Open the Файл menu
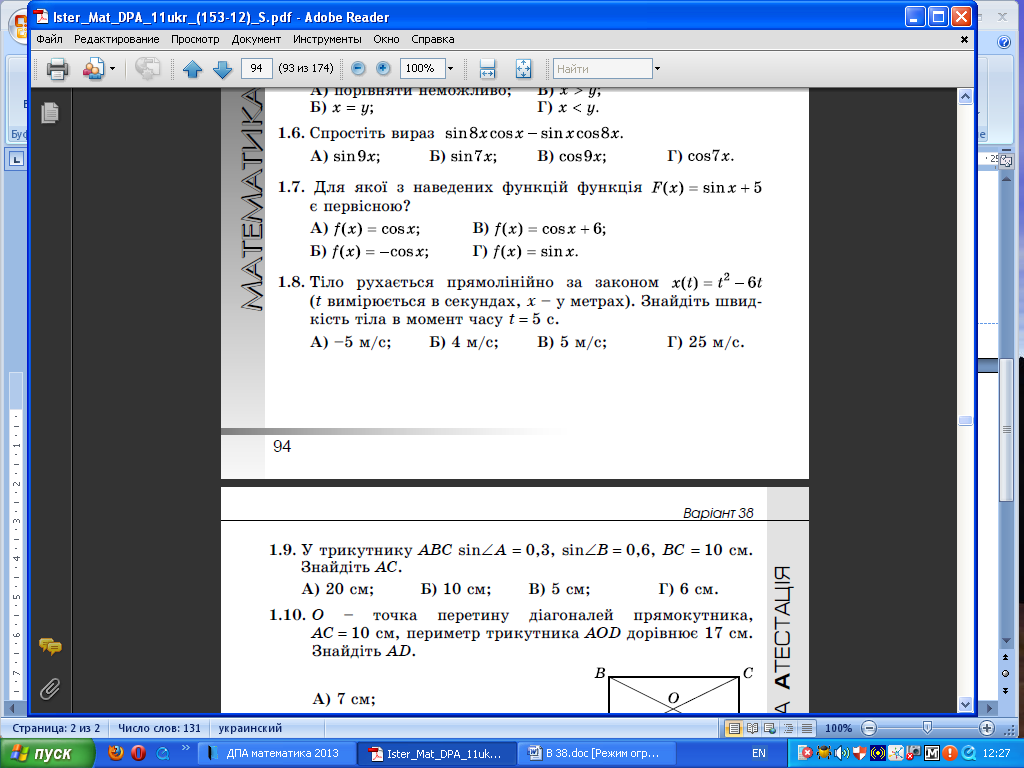This screenshot has width=1024, height=768. tap(50, 39)
